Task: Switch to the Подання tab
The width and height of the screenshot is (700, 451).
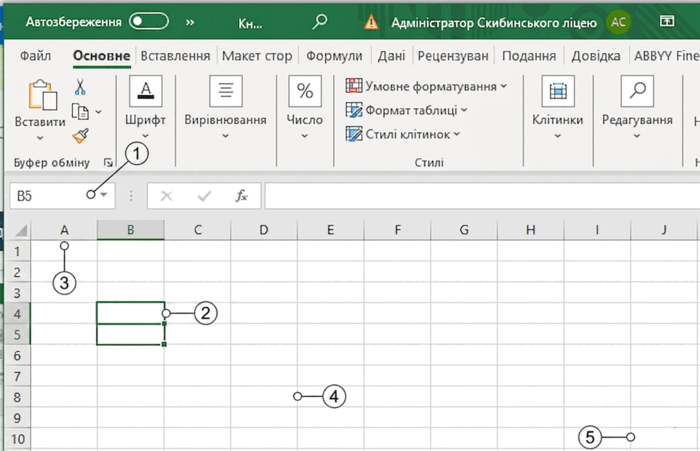Action: [x=529, y=56]
